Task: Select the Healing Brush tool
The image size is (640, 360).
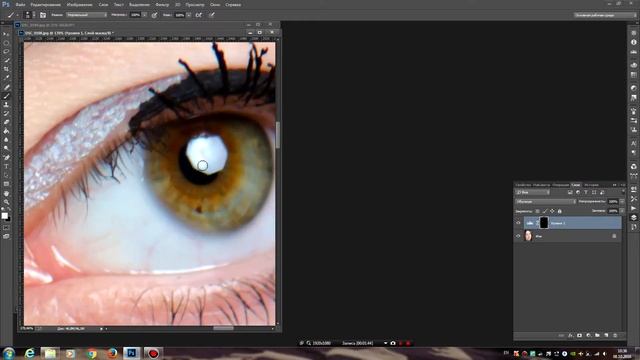Action: click(6, 87)
